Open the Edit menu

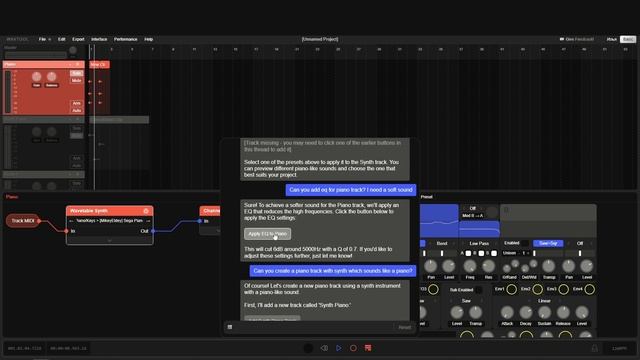pyautogui.click(x=62, y=39)
